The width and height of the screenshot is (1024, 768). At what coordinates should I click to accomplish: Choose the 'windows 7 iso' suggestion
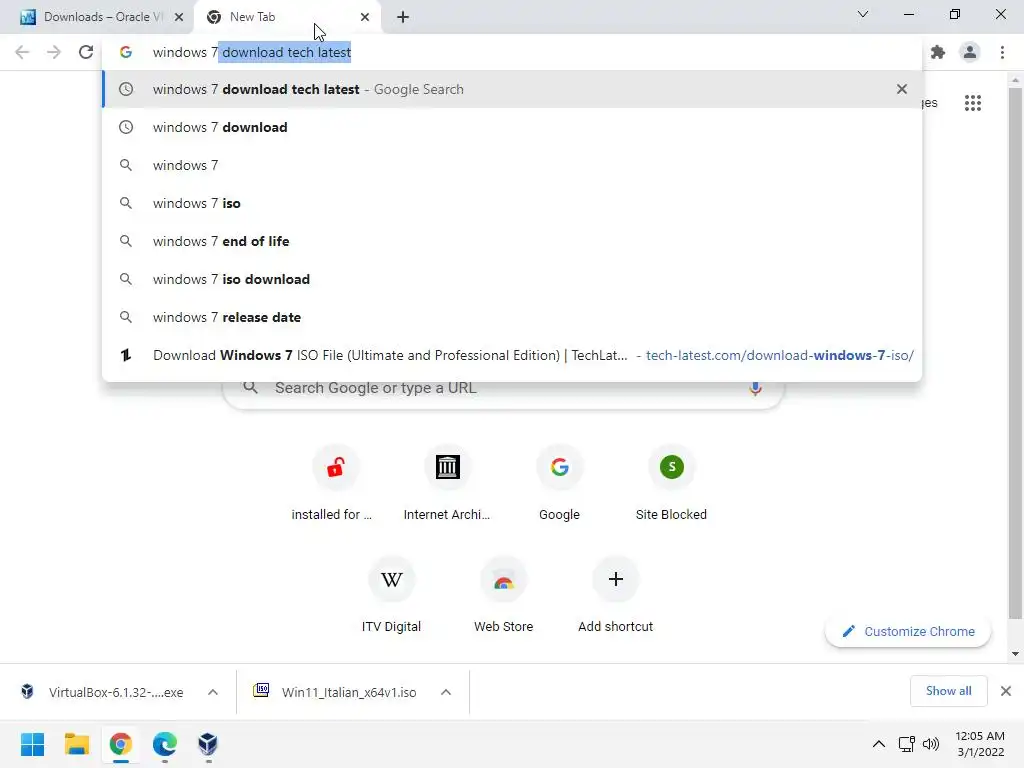512,203
